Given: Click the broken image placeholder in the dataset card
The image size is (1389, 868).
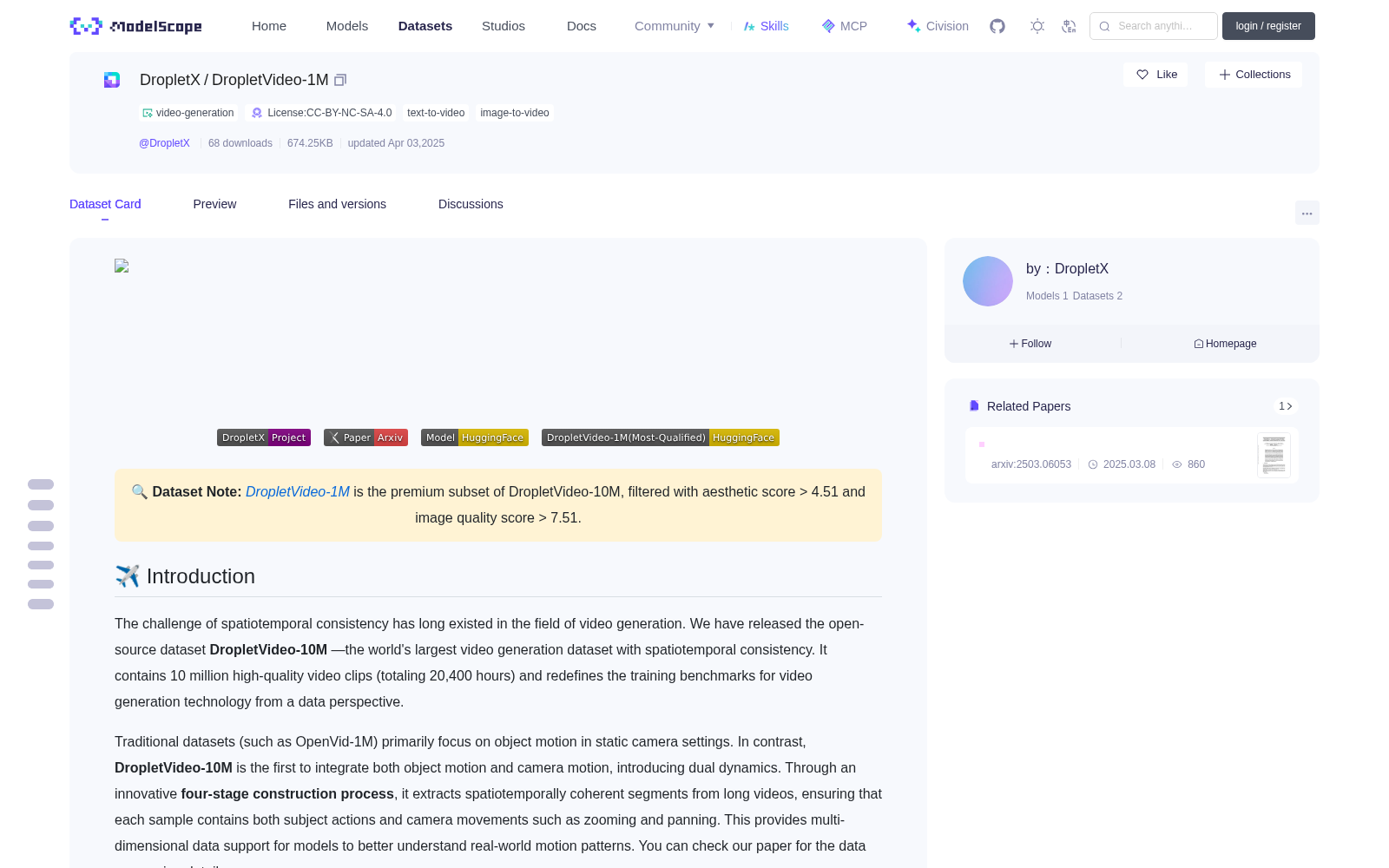Looking at the screenshot, I should (x=122, y=266).
